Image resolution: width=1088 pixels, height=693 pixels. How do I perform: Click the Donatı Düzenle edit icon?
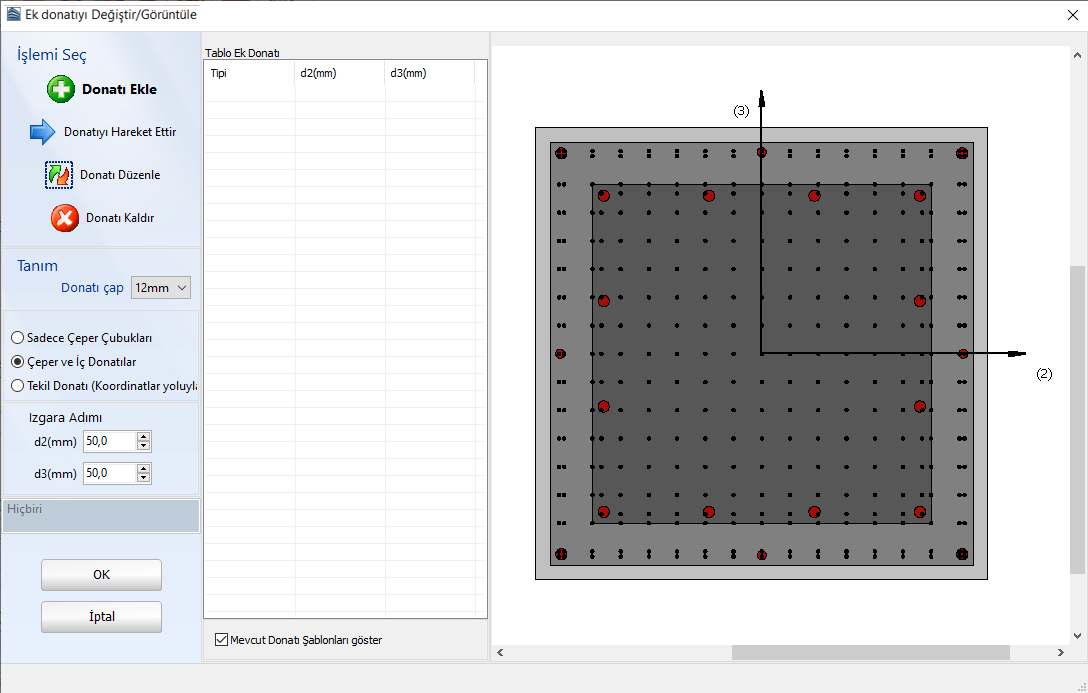(x=59, y=175)
